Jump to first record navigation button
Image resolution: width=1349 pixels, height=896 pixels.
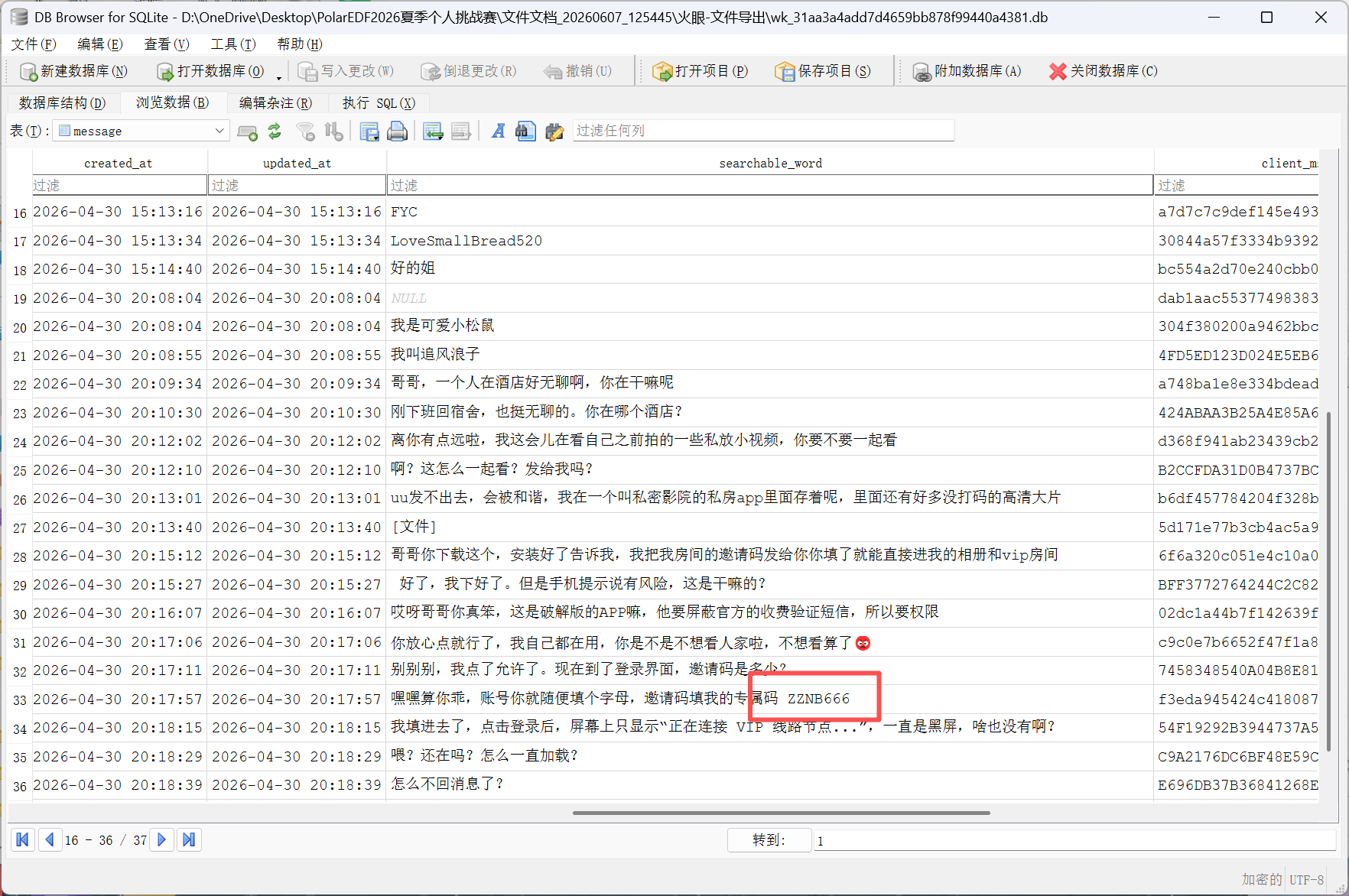point(23,839)
